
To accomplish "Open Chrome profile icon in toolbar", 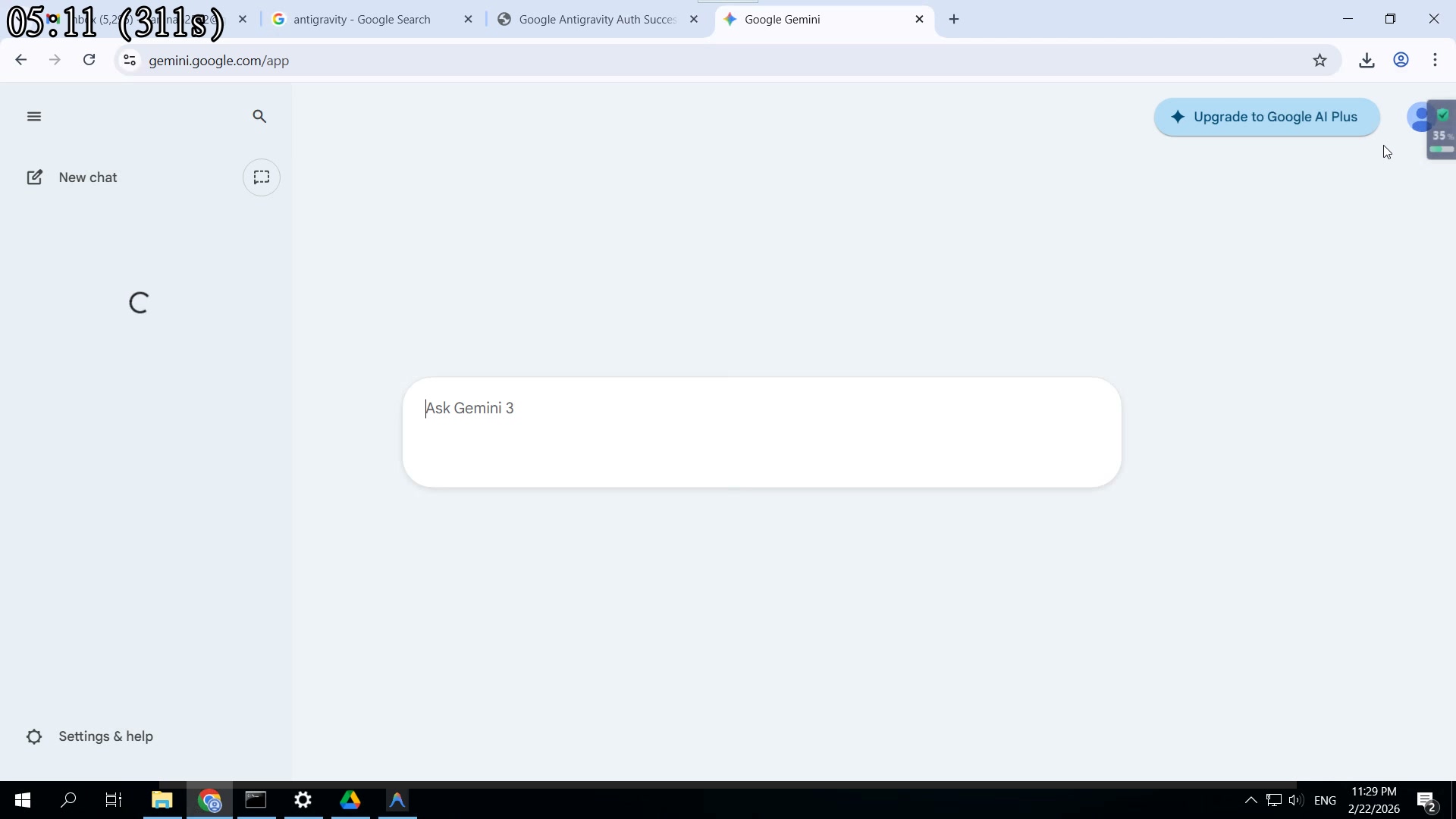I will (1401, 61).
